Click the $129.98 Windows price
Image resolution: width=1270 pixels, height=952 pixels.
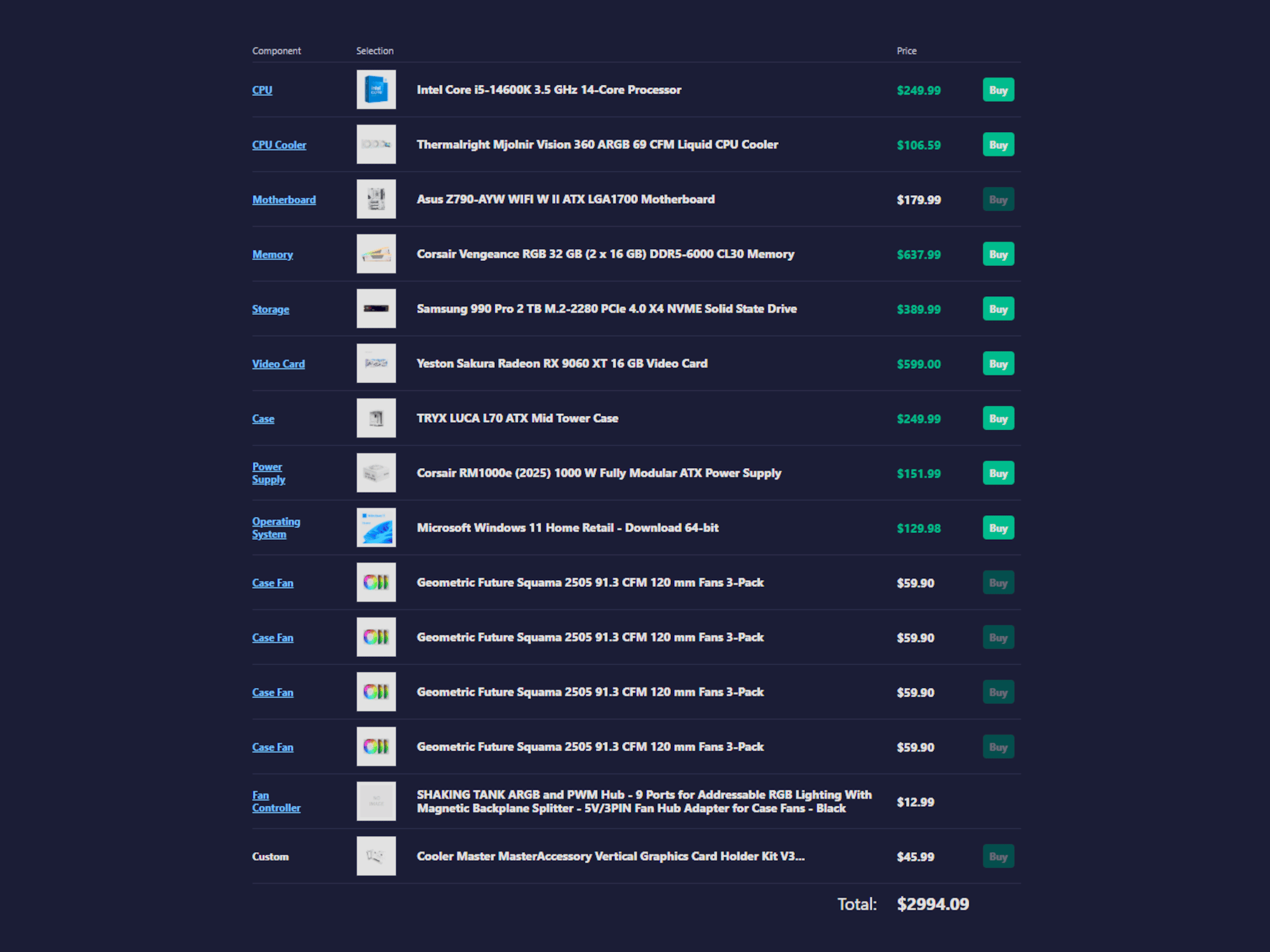pos(918,528)
